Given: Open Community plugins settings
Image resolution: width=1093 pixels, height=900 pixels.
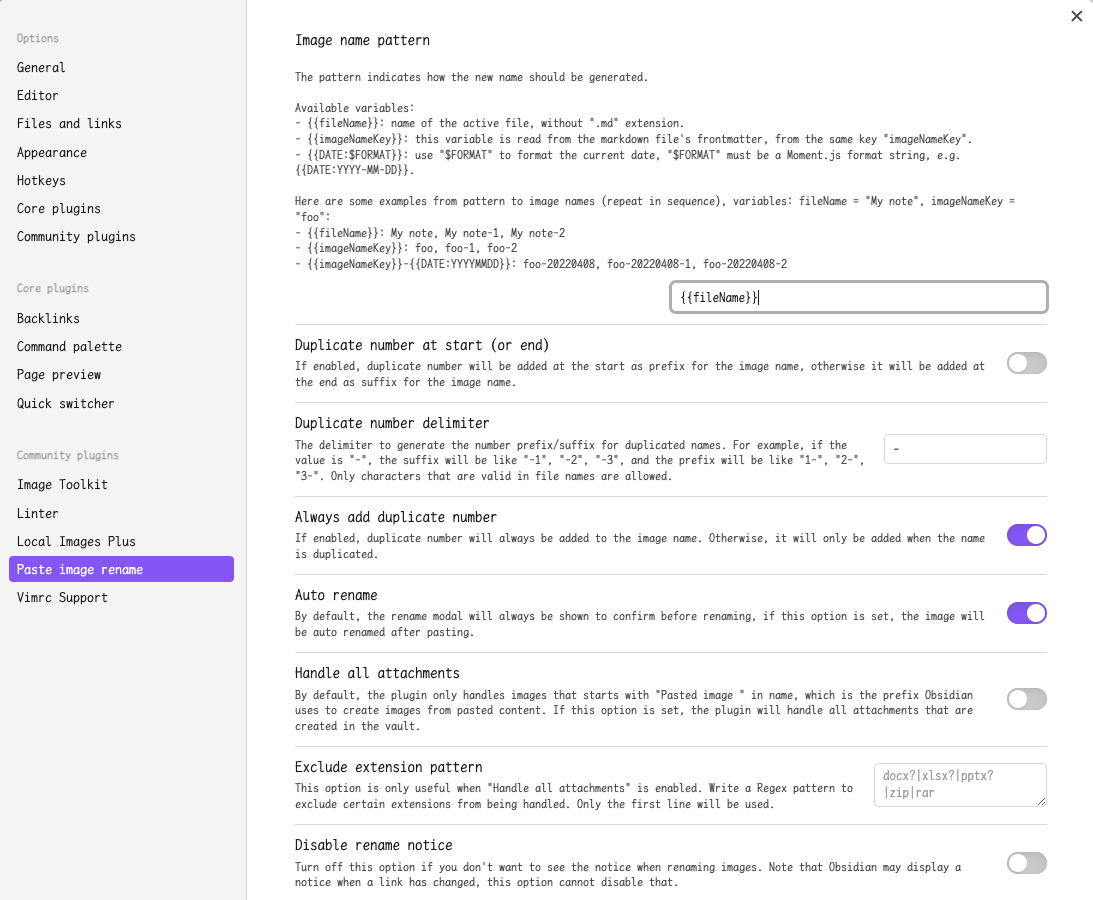Looking at the screenshot, I should 76,237.
